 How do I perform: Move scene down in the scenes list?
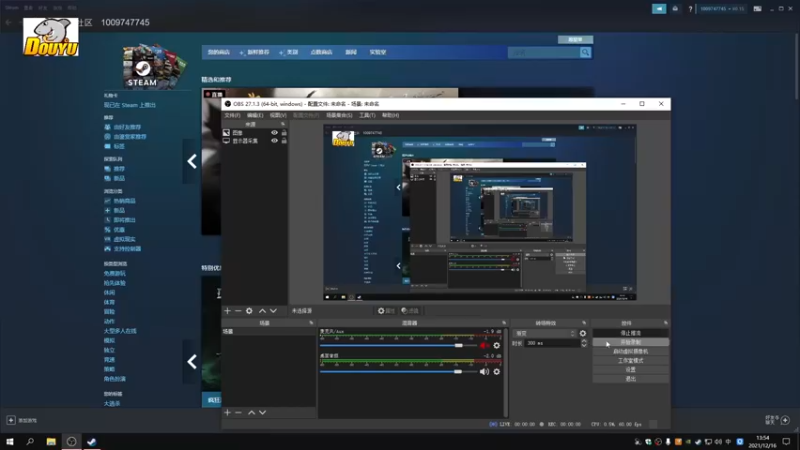(262, 412)
